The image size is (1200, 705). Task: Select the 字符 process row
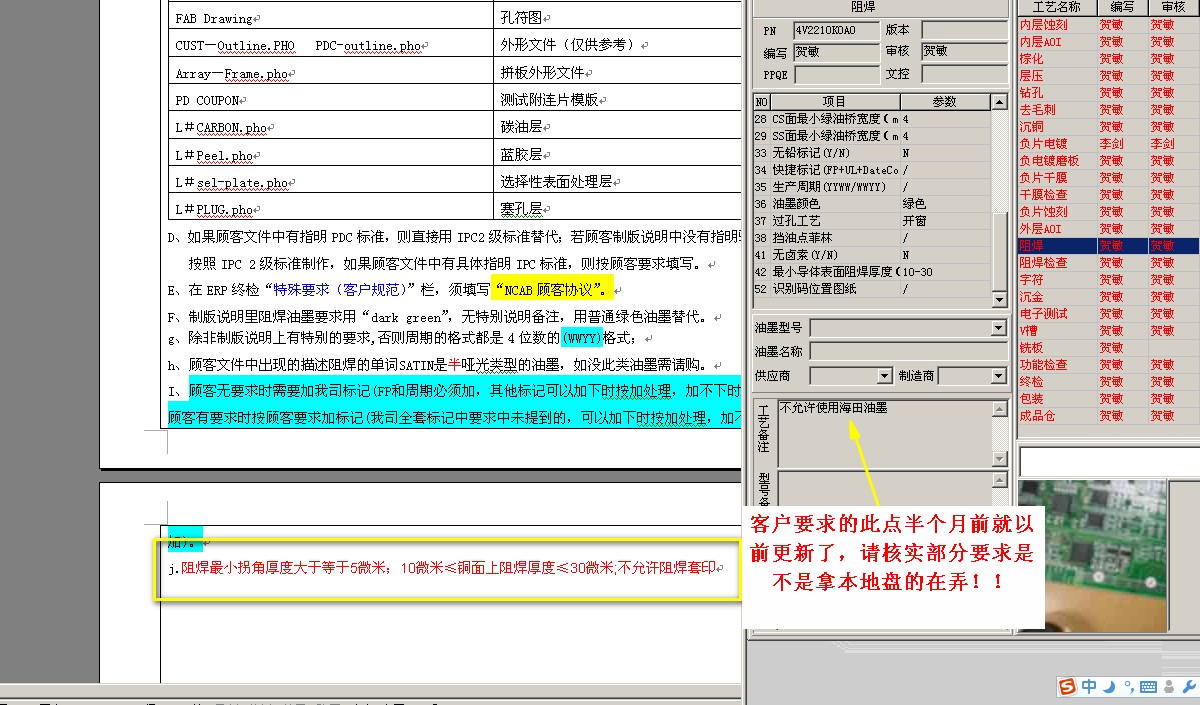[x=1107, y=279]
